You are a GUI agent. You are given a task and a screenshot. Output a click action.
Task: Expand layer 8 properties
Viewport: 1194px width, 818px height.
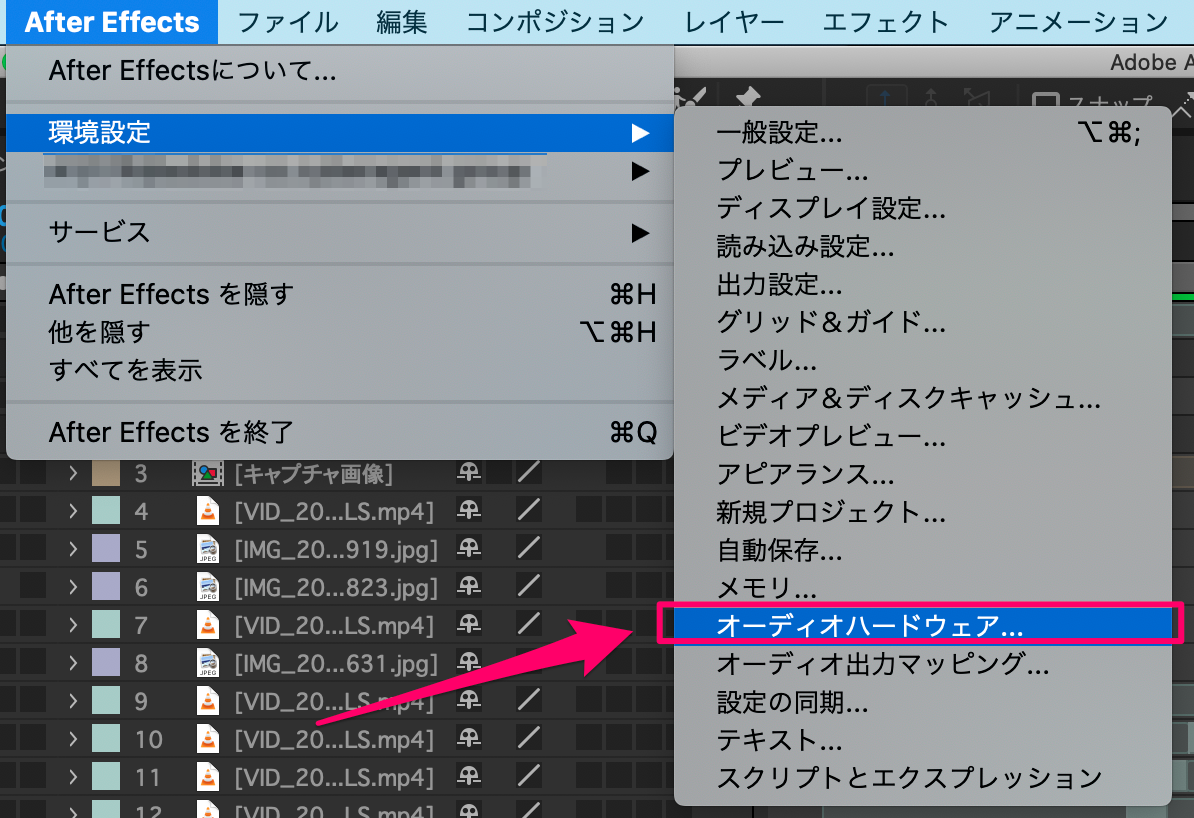click(x=73, y=663)
